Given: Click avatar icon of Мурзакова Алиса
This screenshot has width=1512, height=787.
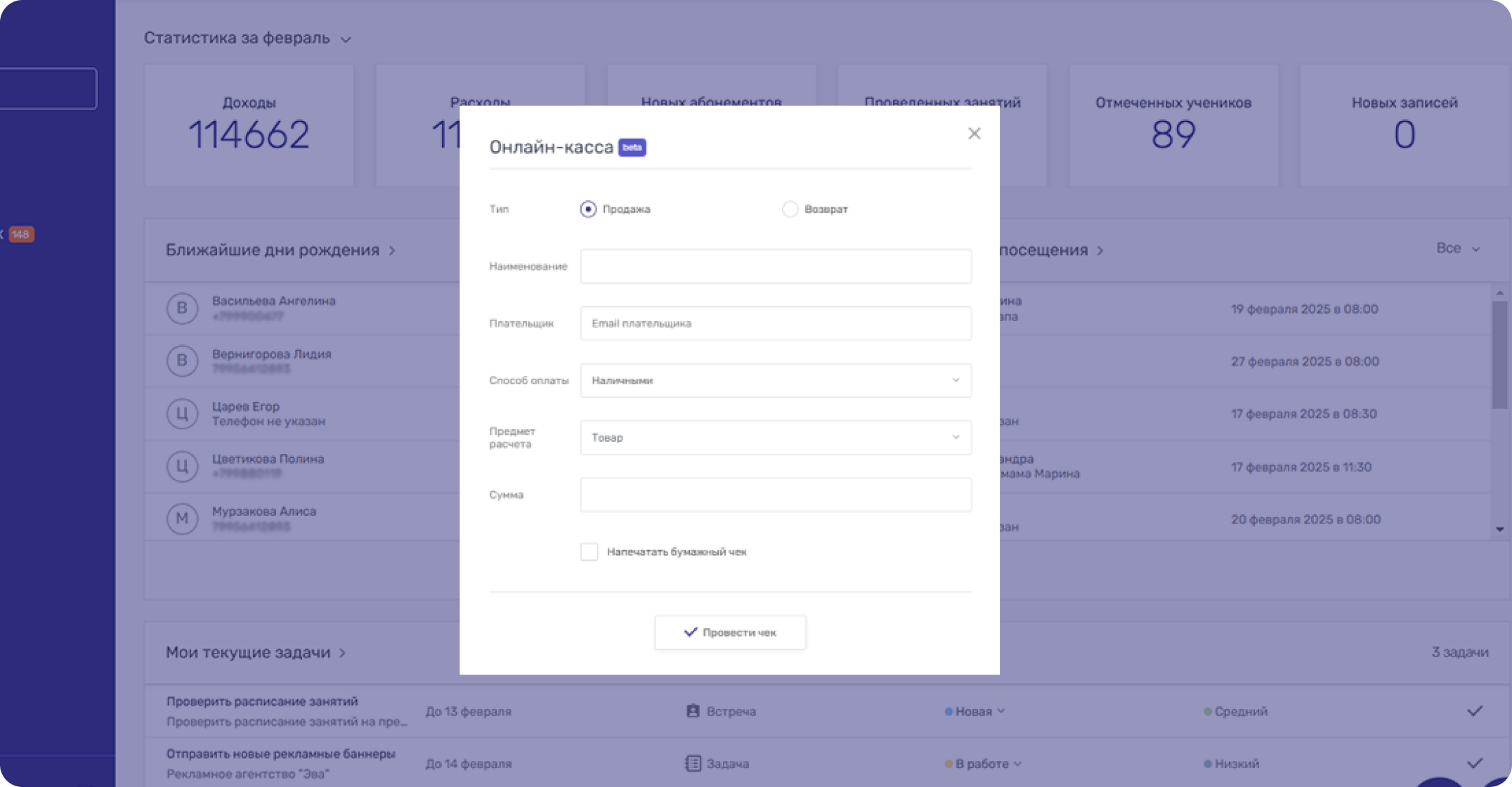Looking at the screenshot, I should pyautogui.click(x=182, y=519).
